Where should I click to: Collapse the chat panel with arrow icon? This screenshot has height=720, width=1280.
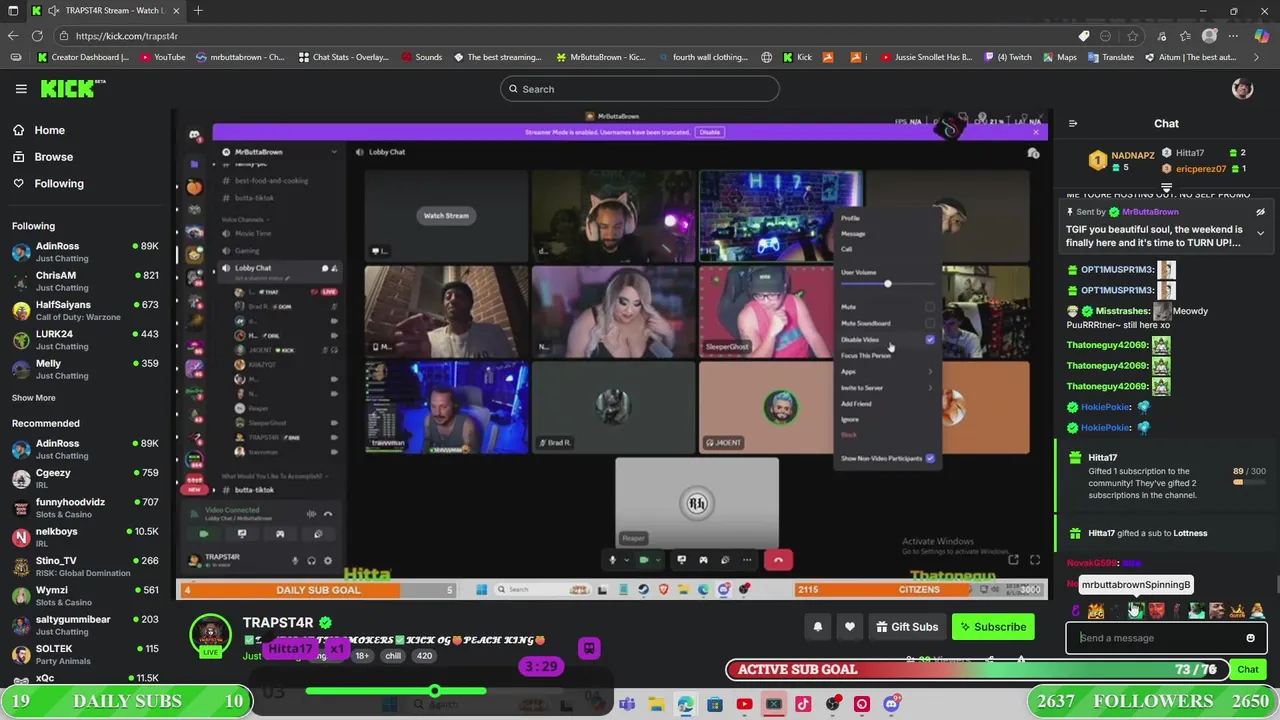pos(1073,124)
